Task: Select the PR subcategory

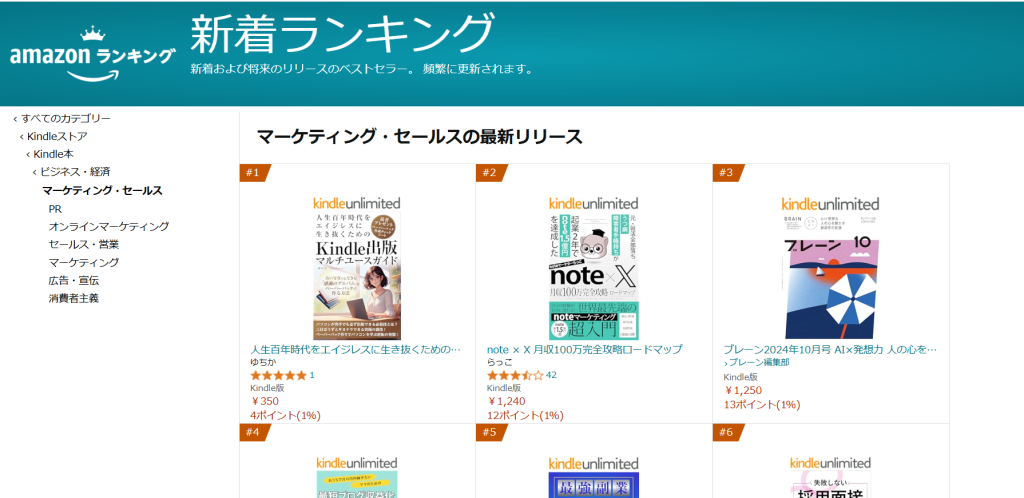Action: pos(55,209)
